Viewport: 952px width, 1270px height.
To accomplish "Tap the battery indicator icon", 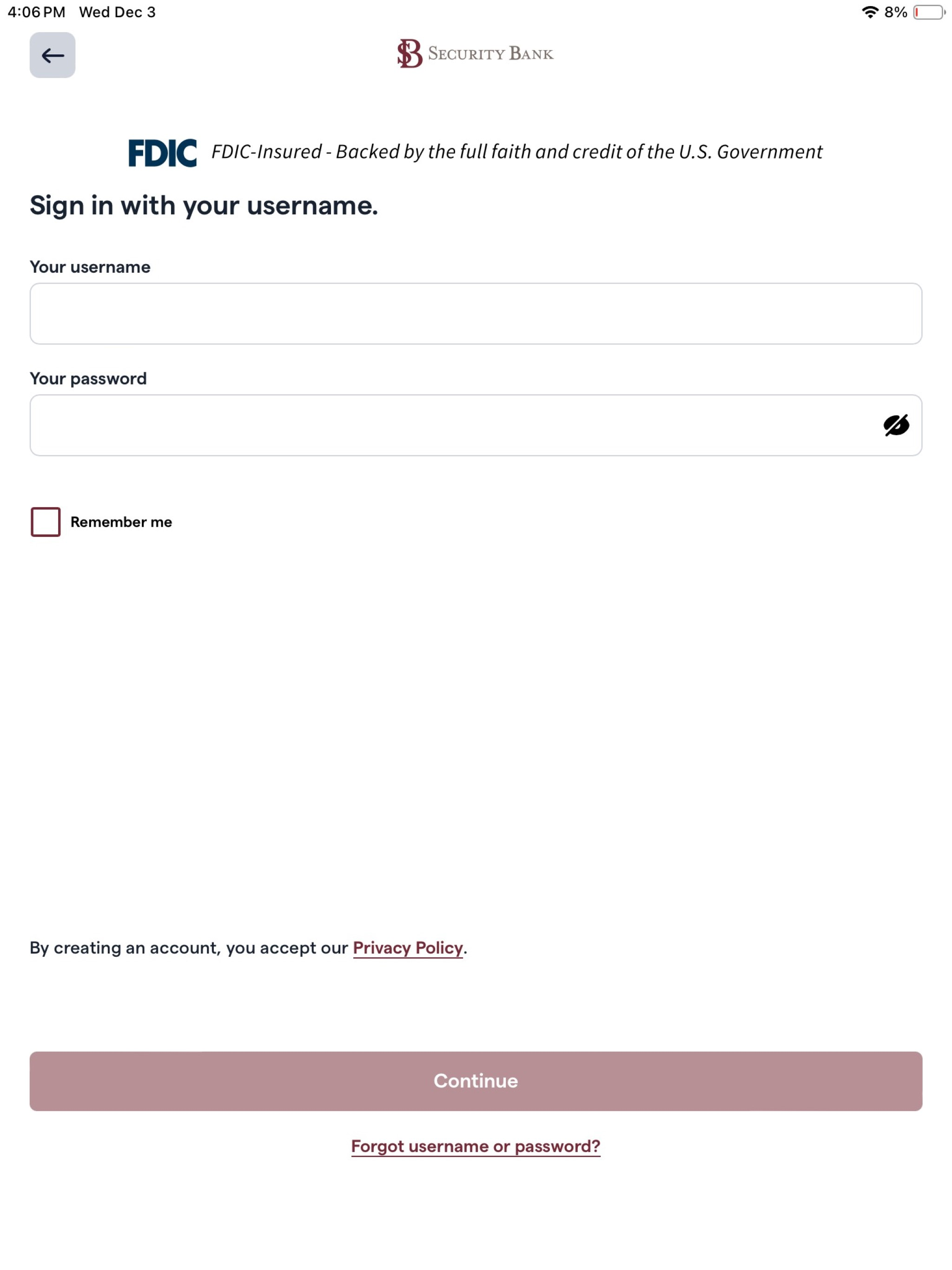I will click(x=929, y=12).
